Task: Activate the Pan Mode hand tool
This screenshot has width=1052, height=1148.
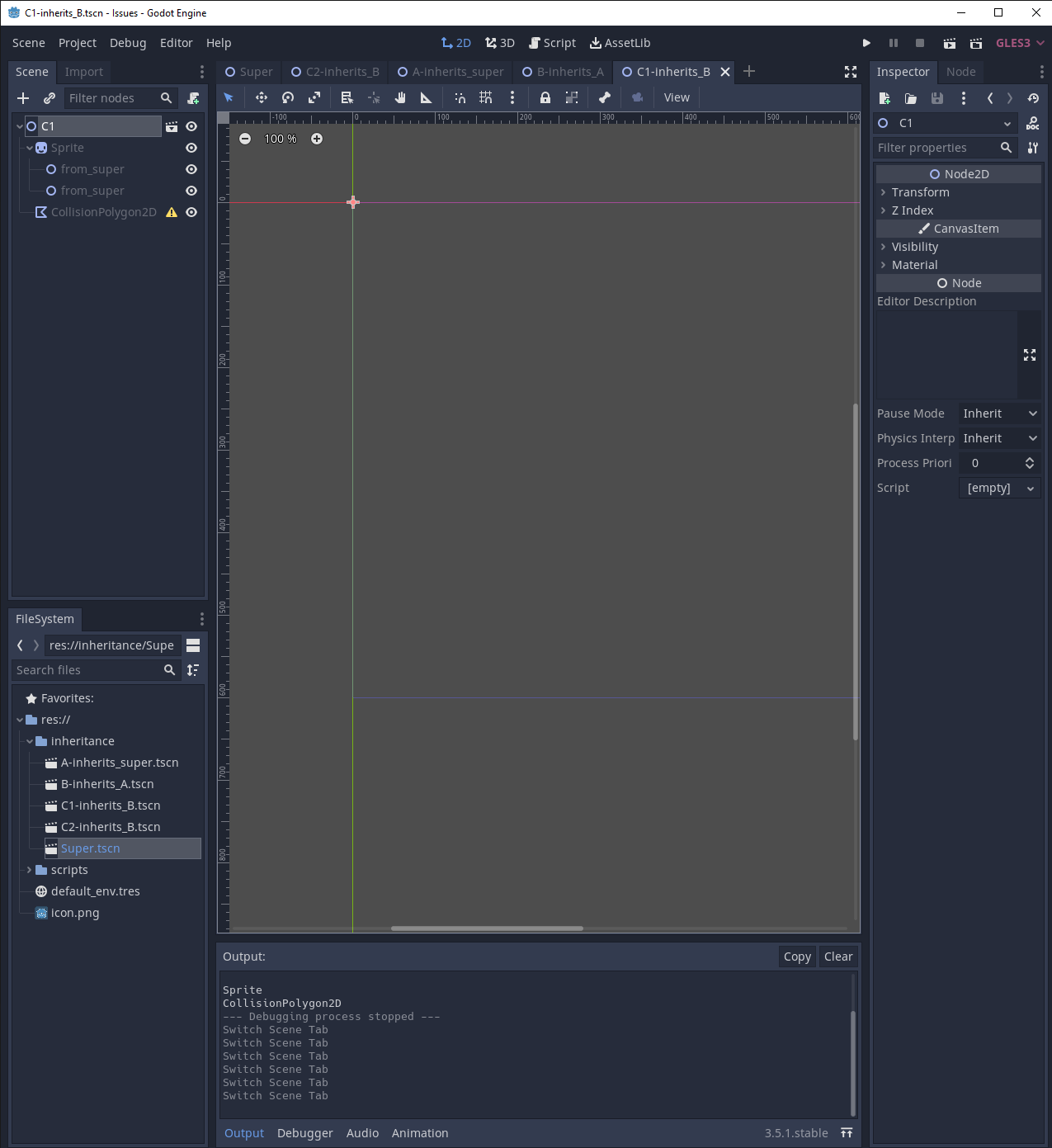Action: (x=400, y=97)
